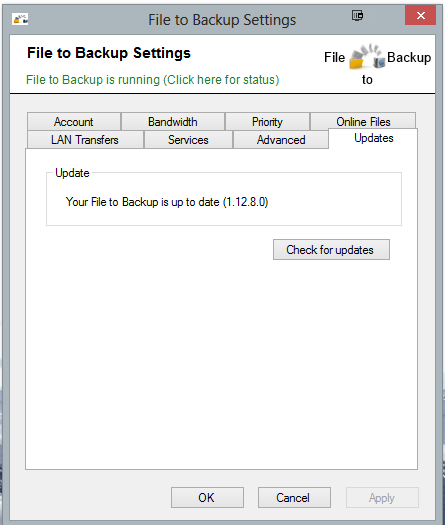The image size is (445, 525).
Task: Go to the Online Files tab
Action: click(363, 121)
